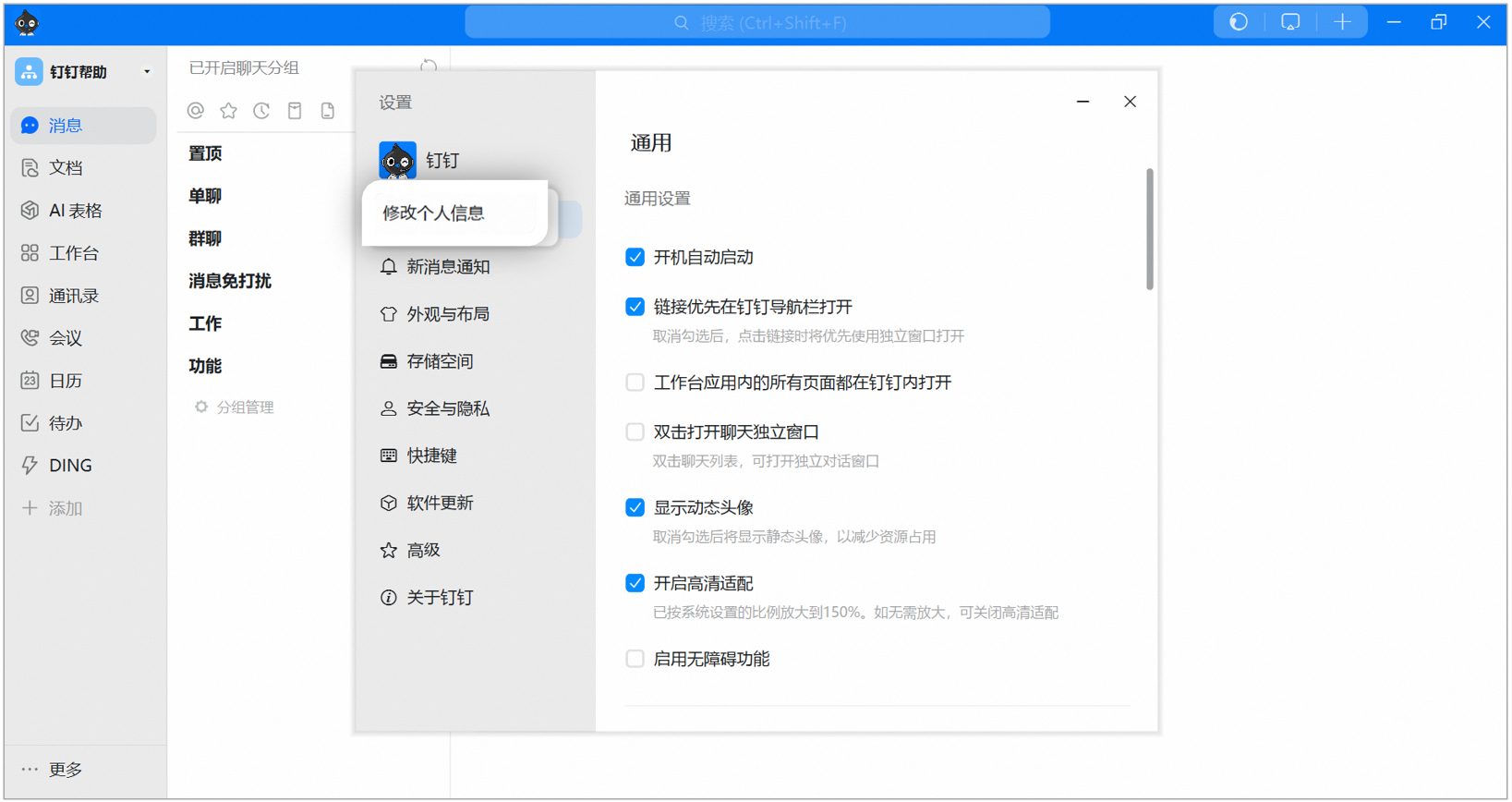Click the refresh icon beside chat grouping
The image size is (1512, 802).
click(429, 67)
